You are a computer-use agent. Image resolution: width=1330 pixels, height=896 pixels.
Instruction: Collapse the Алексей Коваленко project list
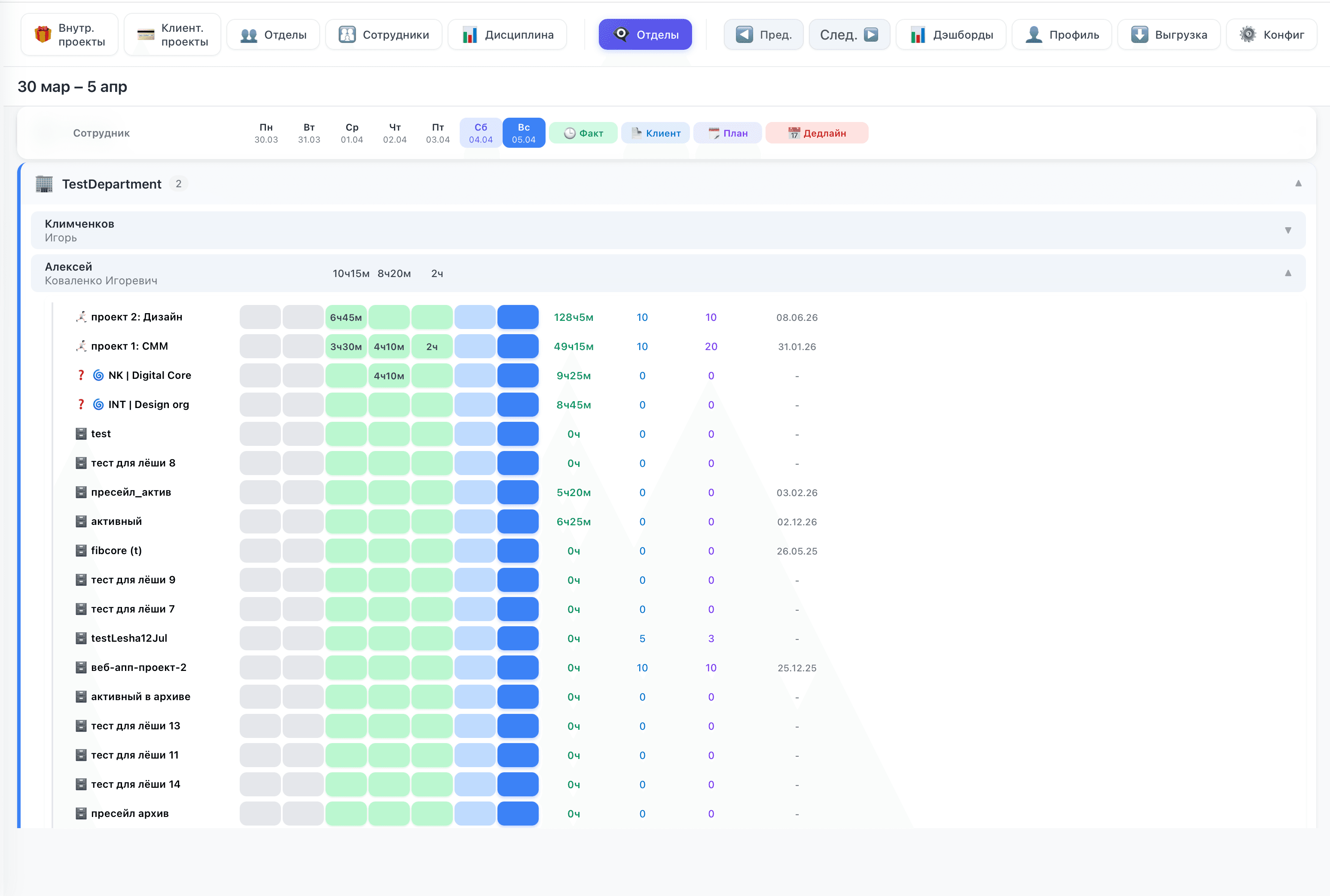tap(1288, 273)
